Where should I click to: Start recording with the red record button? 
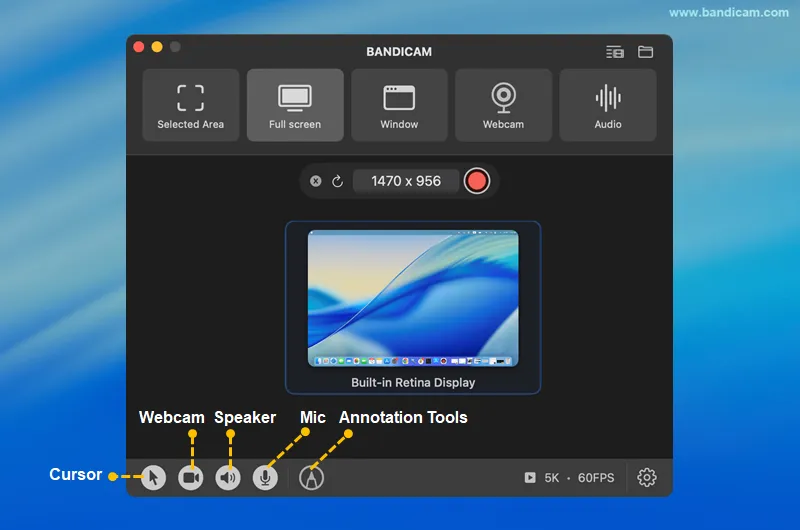(x=477, y=181)
